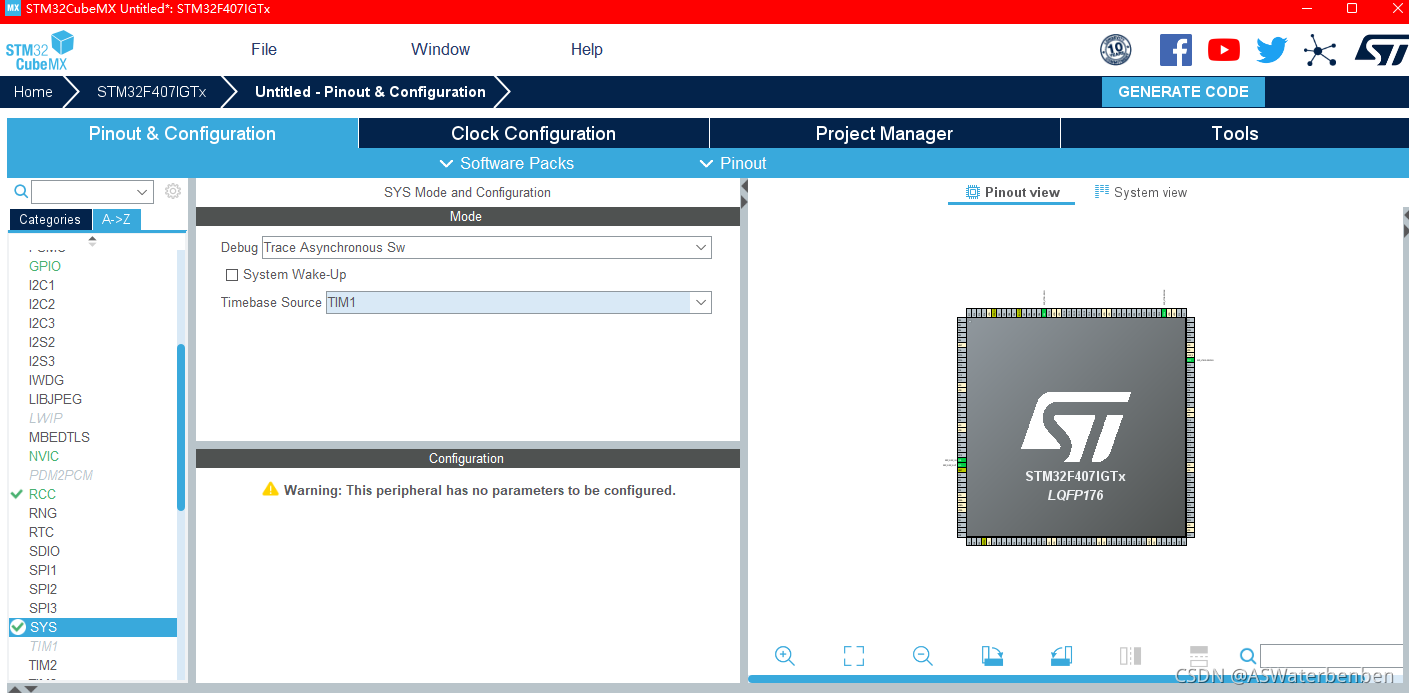1409x694 pixels.
Task: Select I2S3 in the peripheral list
Action: [x=42, y=361]
